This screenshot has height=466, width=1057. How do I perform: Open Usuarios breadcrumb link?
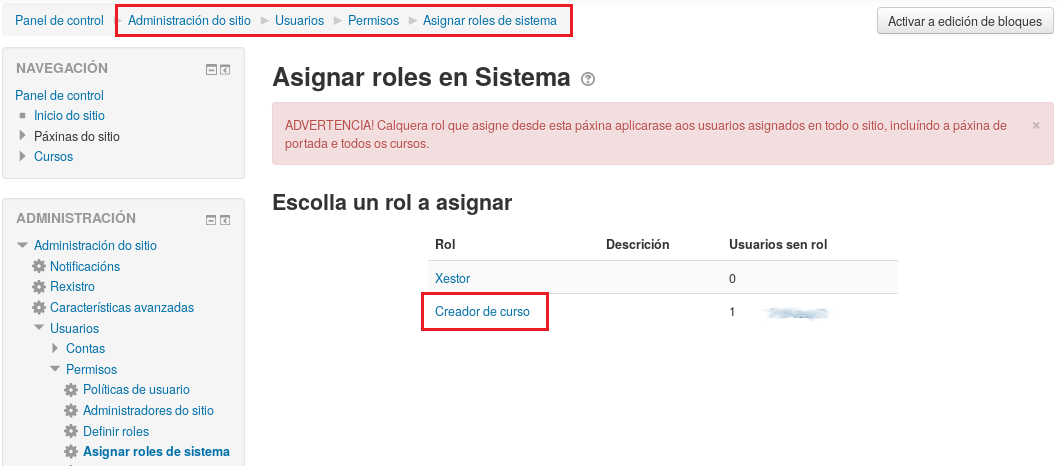[x=299, y=21]
